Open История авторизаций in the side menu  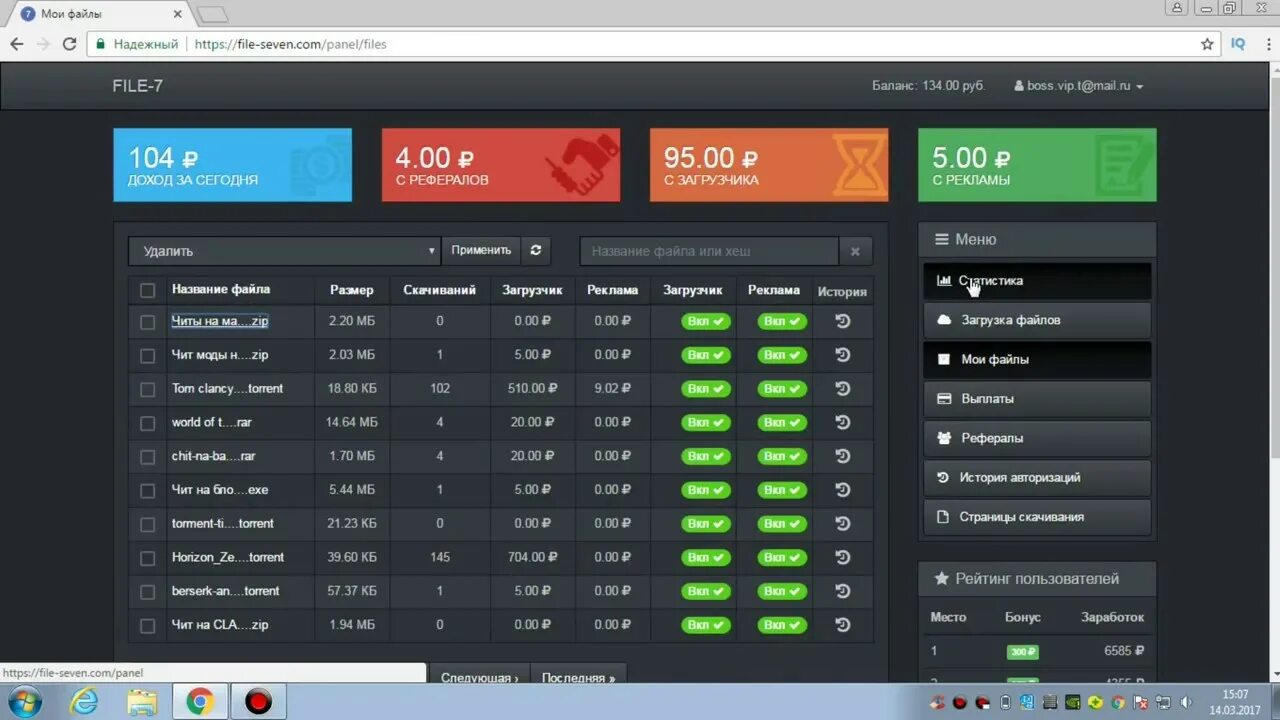(x=1037, y=477)
